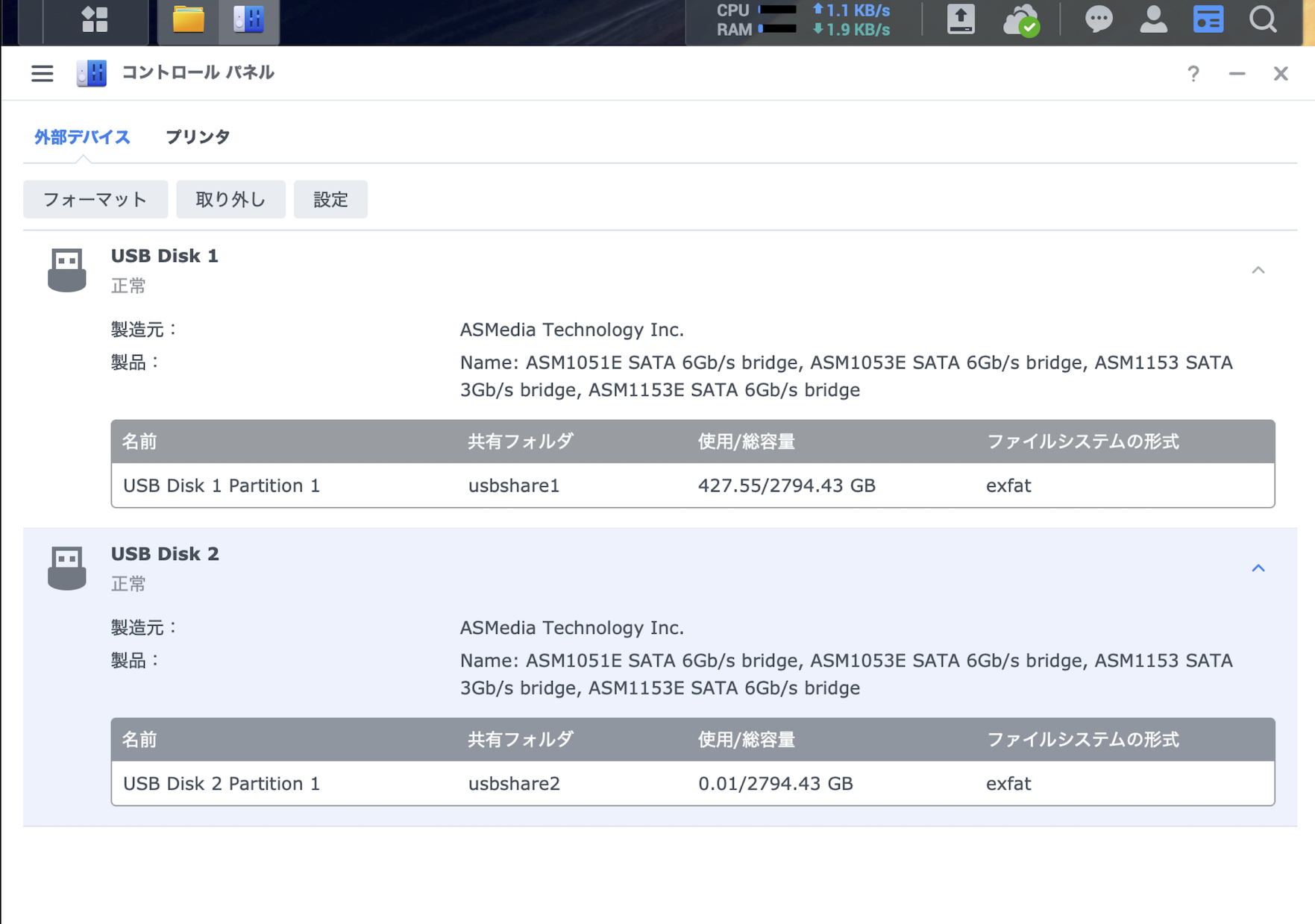Open the widgets panel icon
The image size is (1315, 924).
coord(1208,20)
